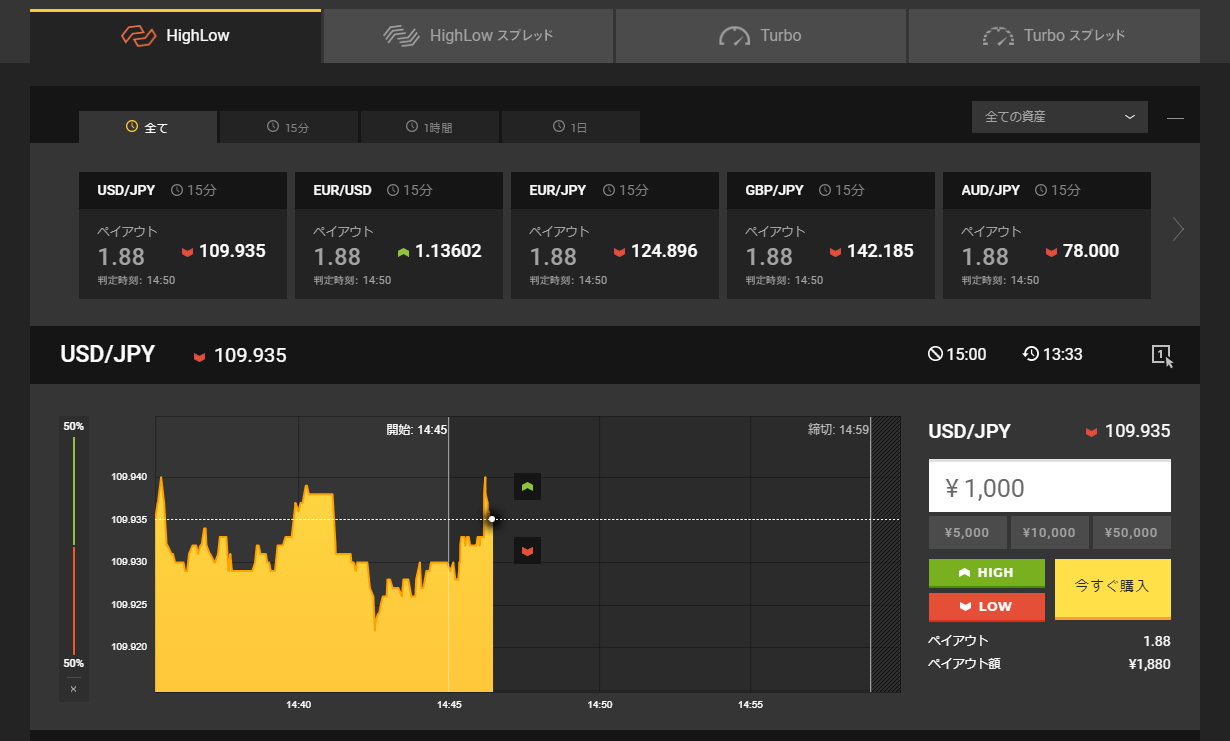
Task: Select the EUR/USD 15分 asset card
Action: click(399, 235)
